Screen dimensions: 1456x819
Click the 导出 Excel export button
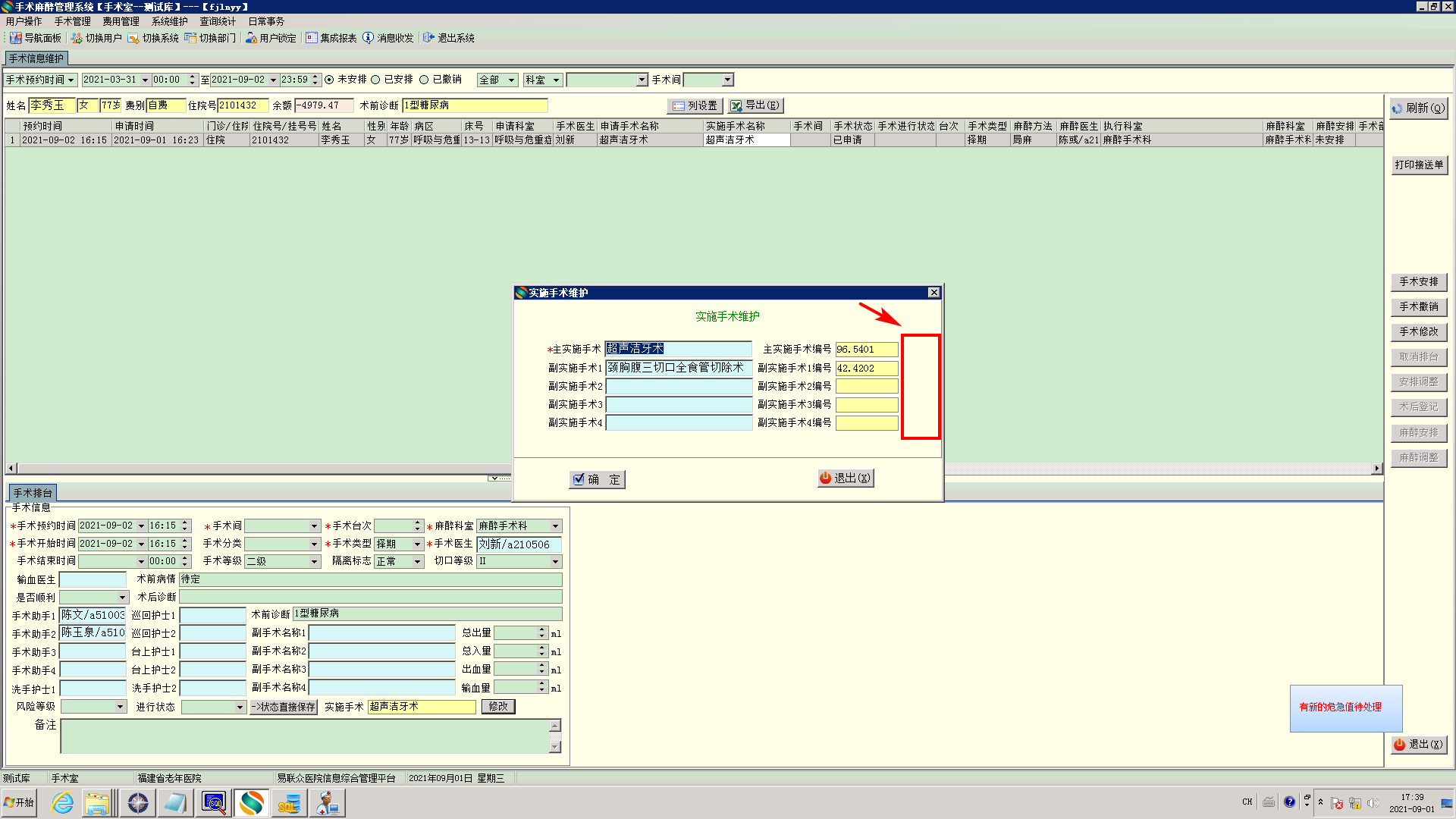coord(755,105)
